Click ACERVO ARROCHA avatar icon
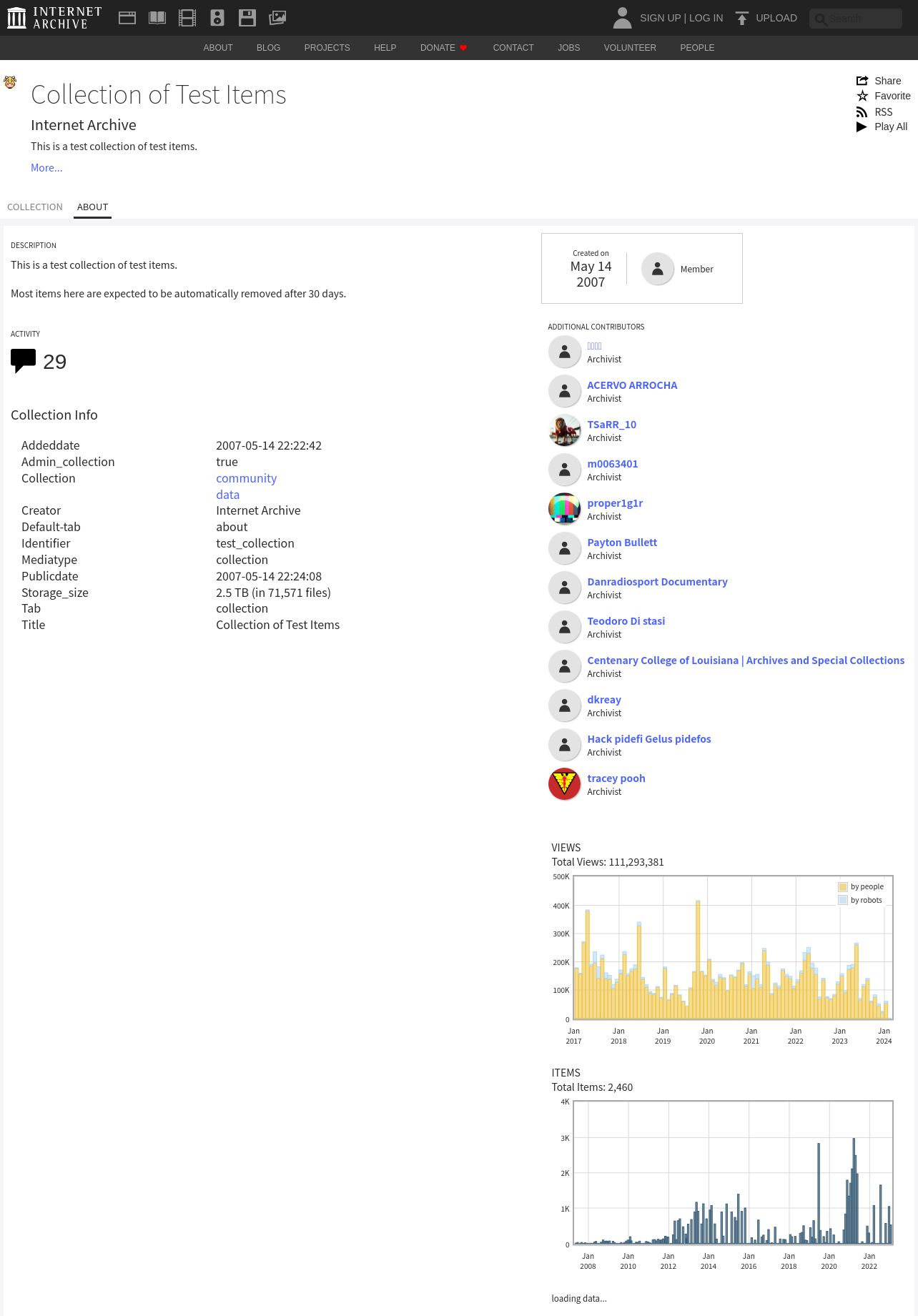 click(x=565, y=391)
